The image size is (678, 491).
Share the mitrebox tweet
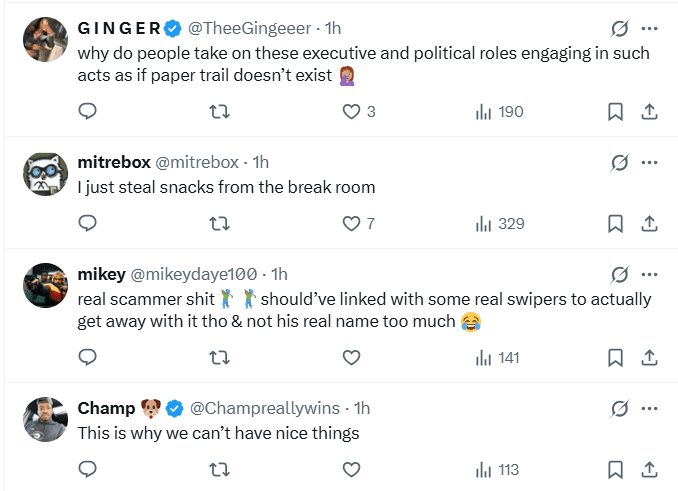click(648, 223)
